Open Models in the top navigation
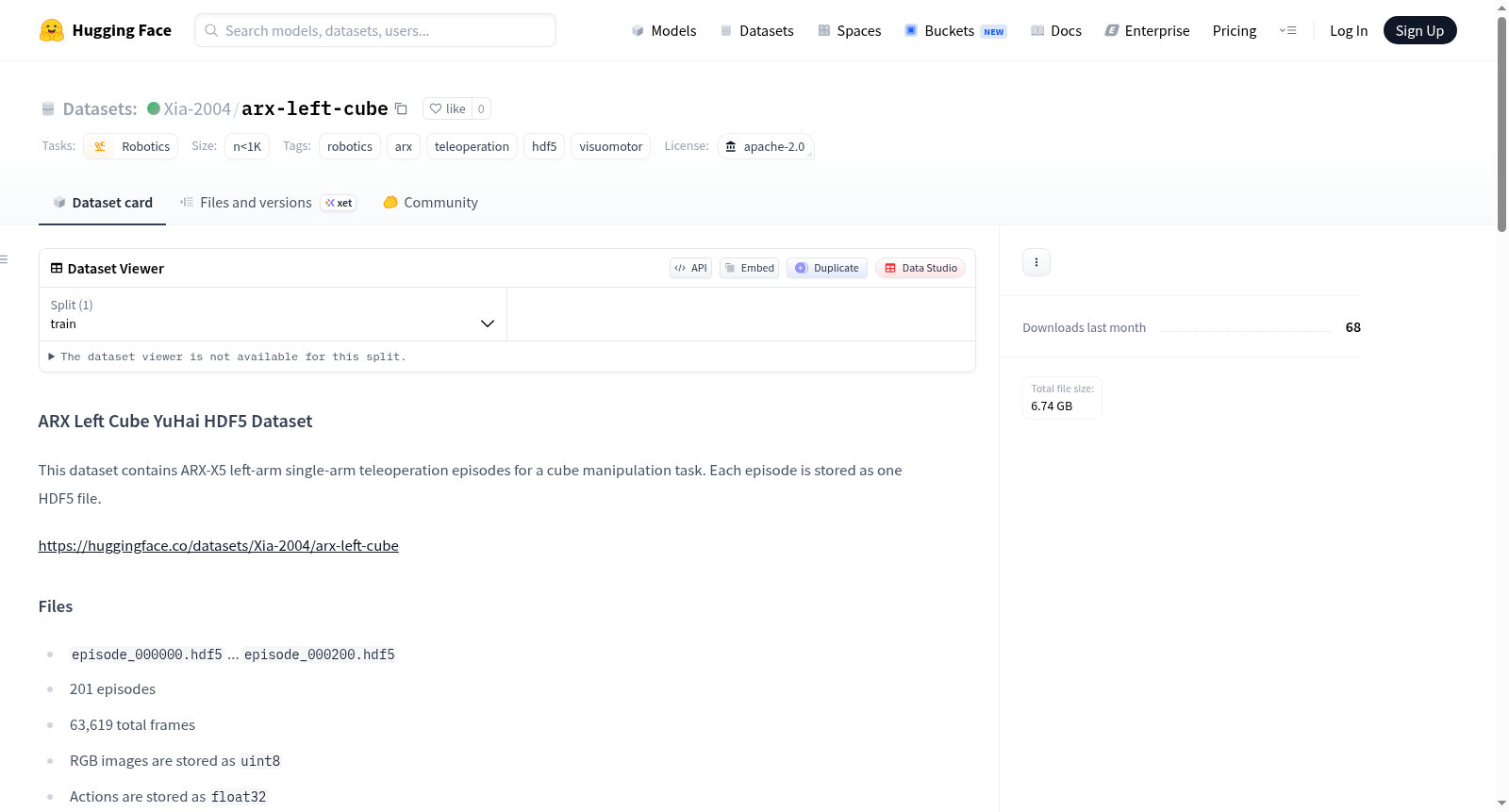The image size is (1509, 812). click(x=664, y=30)
